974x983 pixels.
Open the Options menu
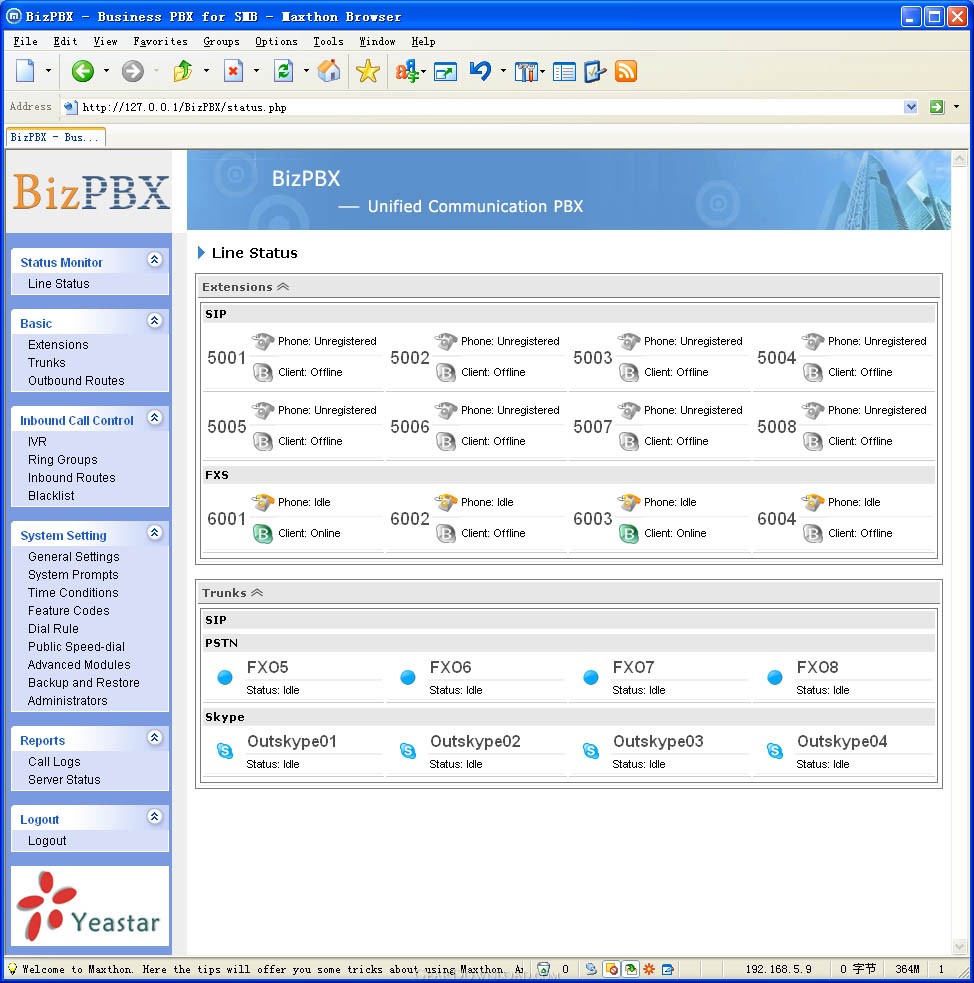pyautogui.click(x=276, y=41)
